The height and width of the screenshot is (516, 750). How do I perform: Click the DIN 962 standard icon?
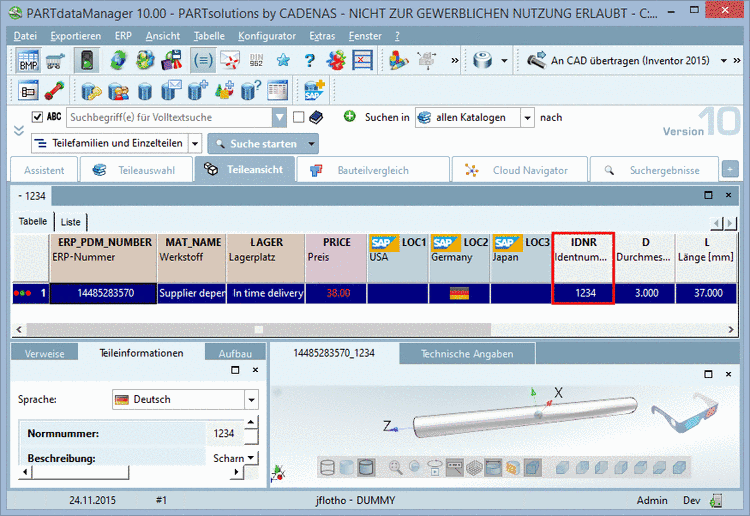point(256,61)
